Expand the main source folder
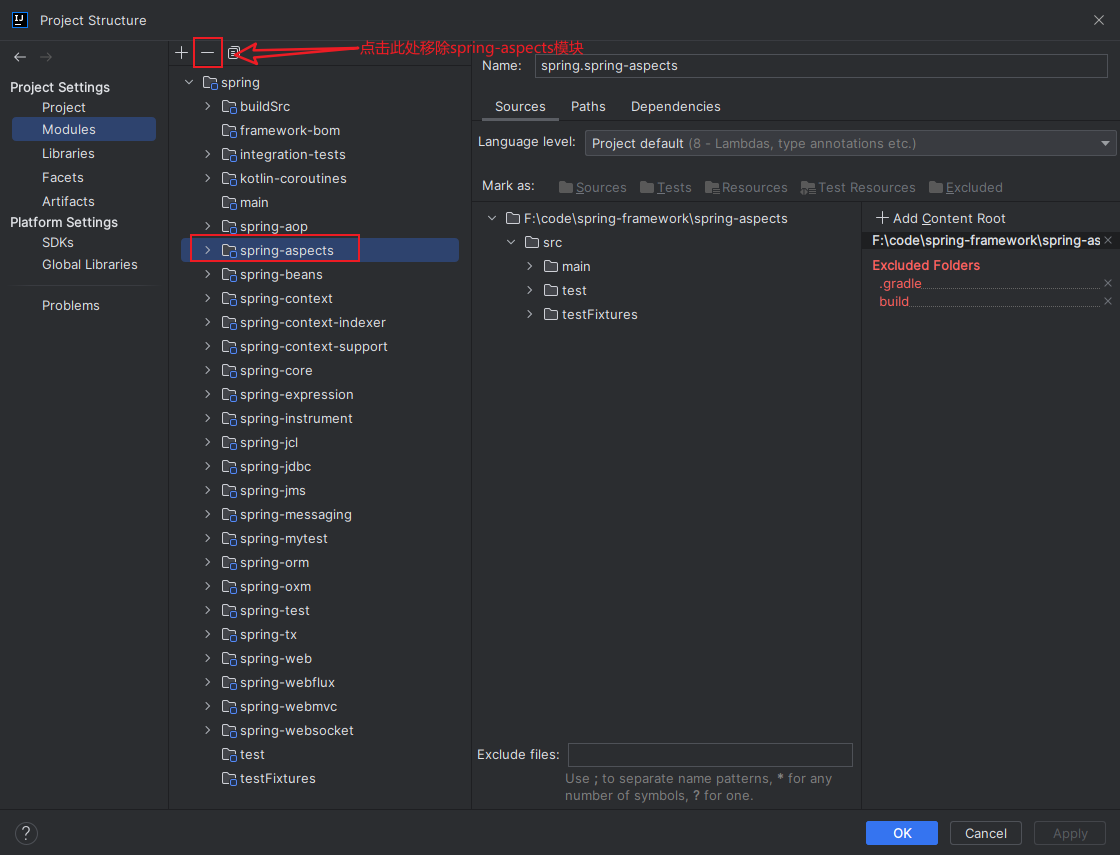This screenshot has height=855, width=1120. tap(530, 266)
